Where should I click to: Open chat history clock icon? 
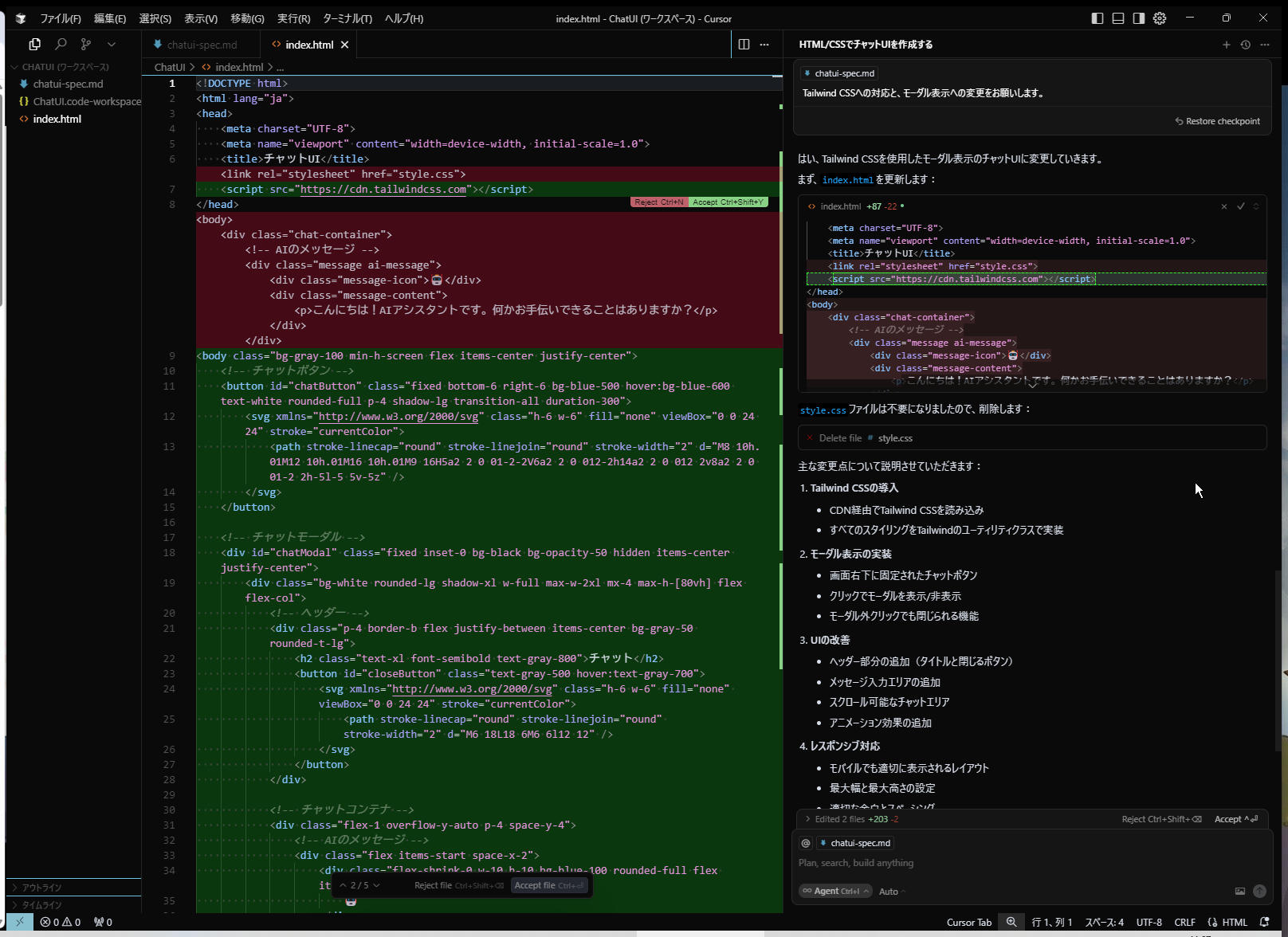tap(1246, 45)
